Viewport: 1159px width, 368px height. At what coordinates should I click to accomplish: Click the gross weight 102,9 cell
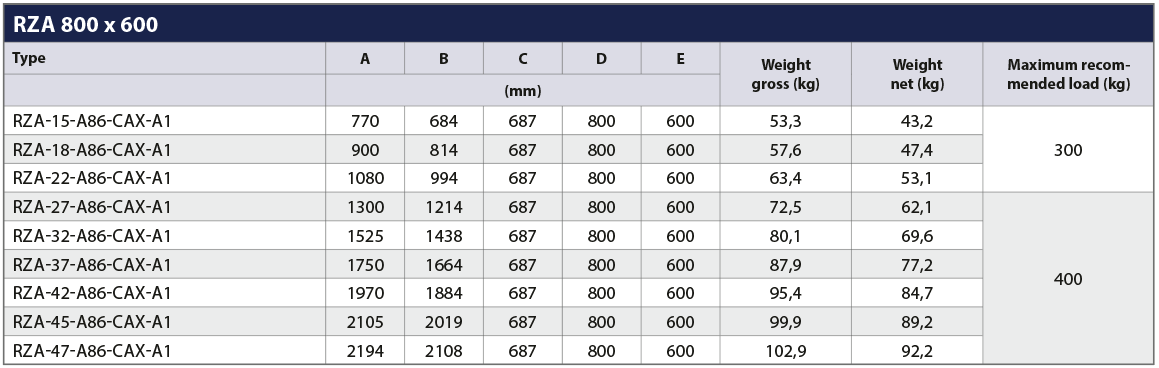pyautogui.click(x=786, y=350)
